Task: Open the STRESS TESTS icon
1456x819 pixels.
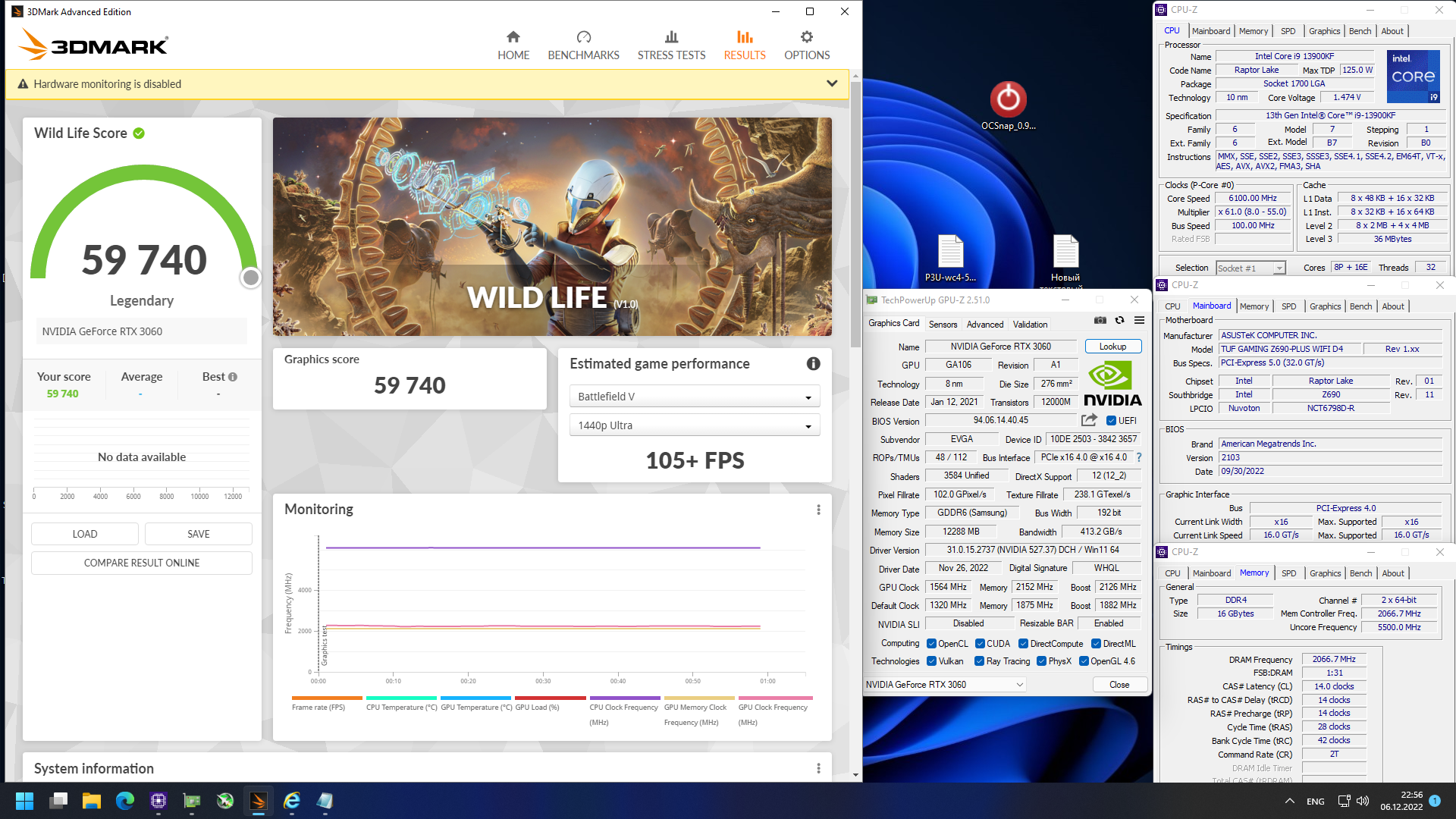Action: click(671, 37)
